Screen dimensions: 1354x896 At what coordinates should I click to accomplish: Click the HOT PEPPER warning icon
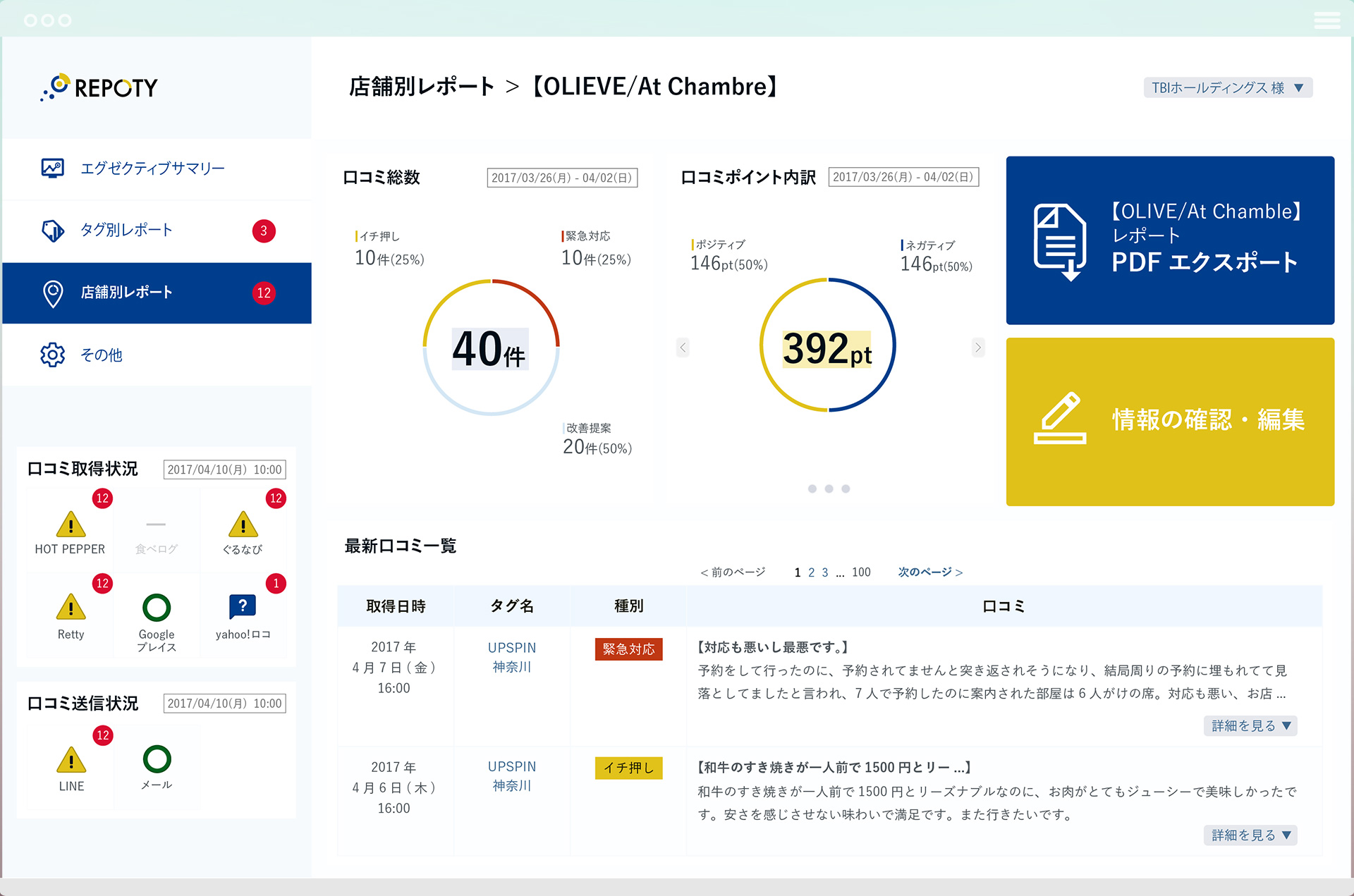[x=71, y=525]
